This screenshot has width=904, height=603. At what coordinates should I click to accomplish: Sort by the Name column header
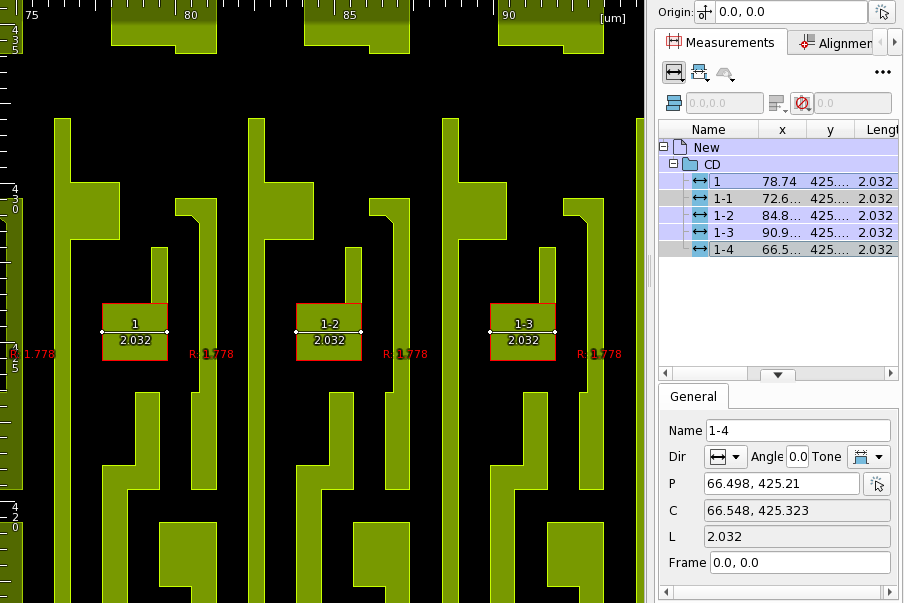[x=709, y=130]
